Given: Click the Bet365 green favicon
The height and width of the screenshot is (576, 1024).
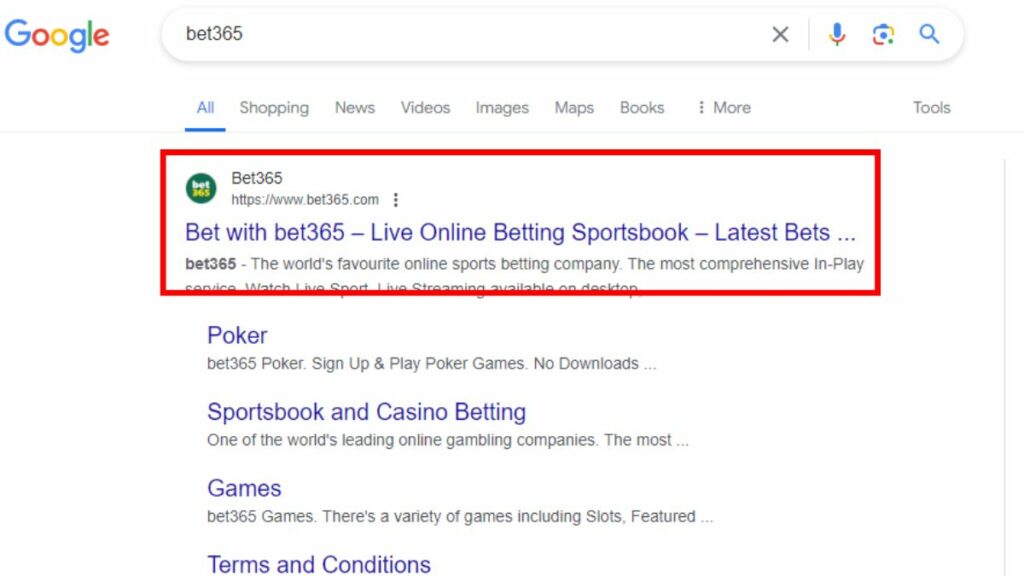Looking at the screenshot, I should pyautogui.click(x=201, y=189).
